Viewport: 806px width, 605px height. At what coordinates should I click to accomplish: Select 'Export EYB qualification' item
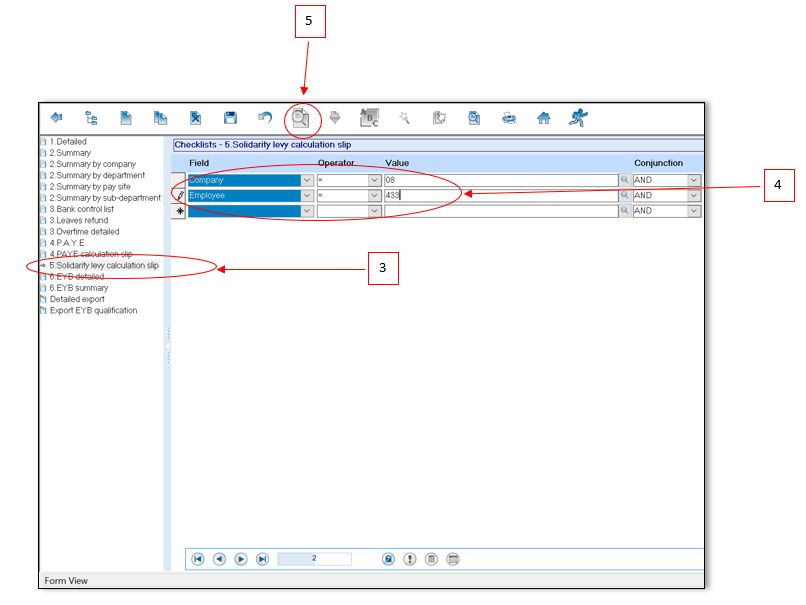[93, 310]
